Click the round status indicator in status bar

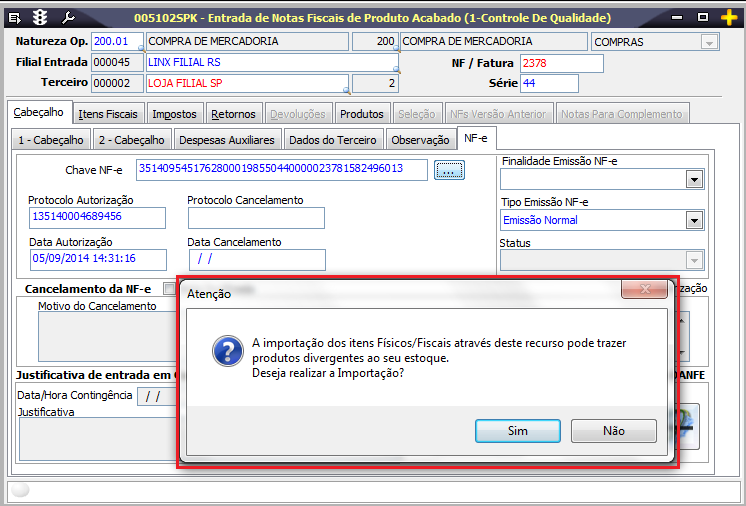click(x=20, y=490)
